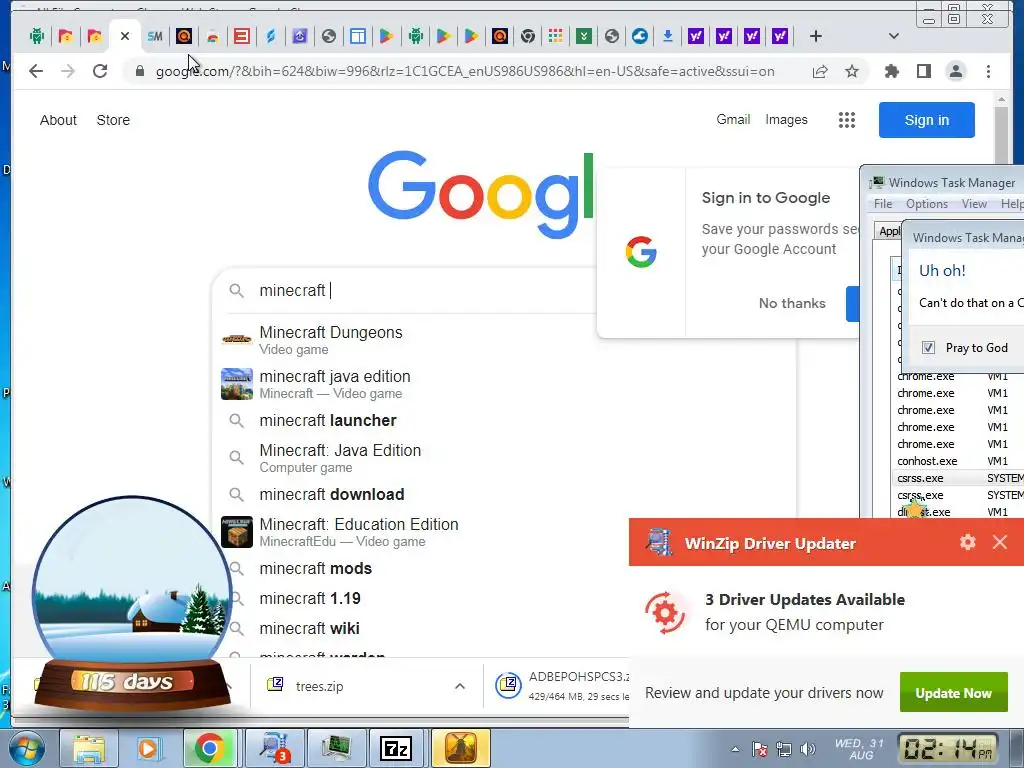Screen dimensions: 1024x768
Task: Open the volume speaker tray icon
Action: click(x=808, y=749)
